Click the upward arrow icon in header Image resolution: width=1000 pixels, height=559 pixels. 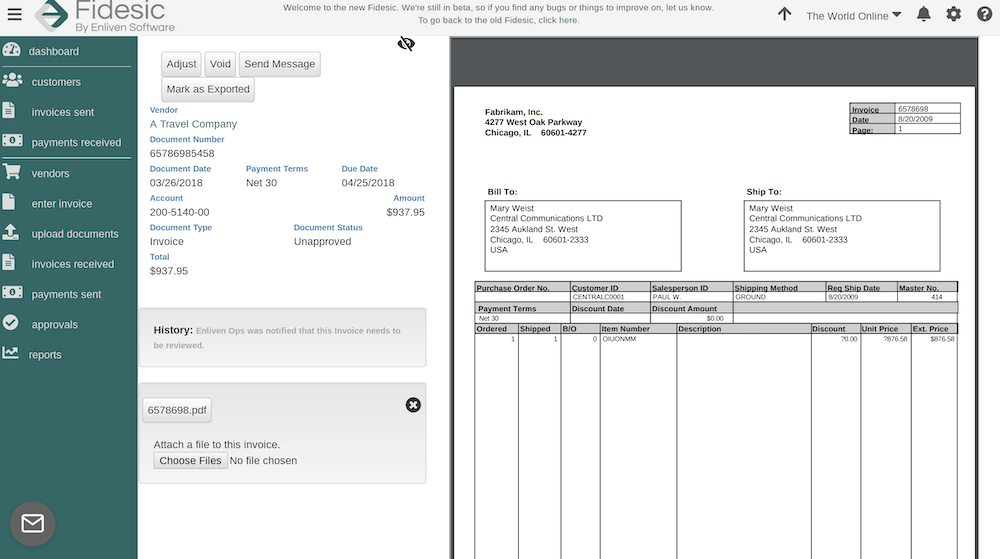[784, 14]
